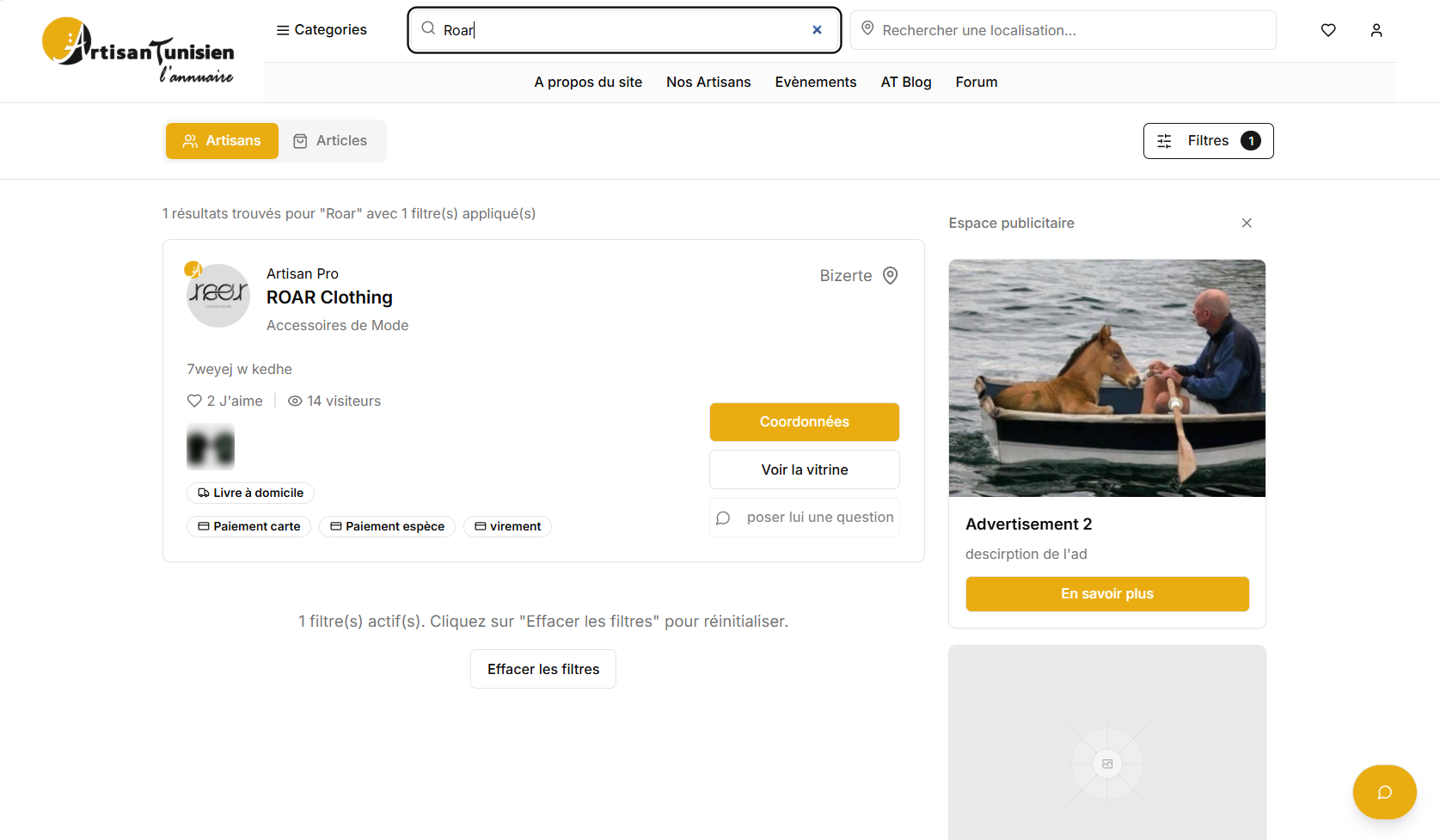1440x840 pixels.
Task: Go to the AT Blog page
Action: 905,83
